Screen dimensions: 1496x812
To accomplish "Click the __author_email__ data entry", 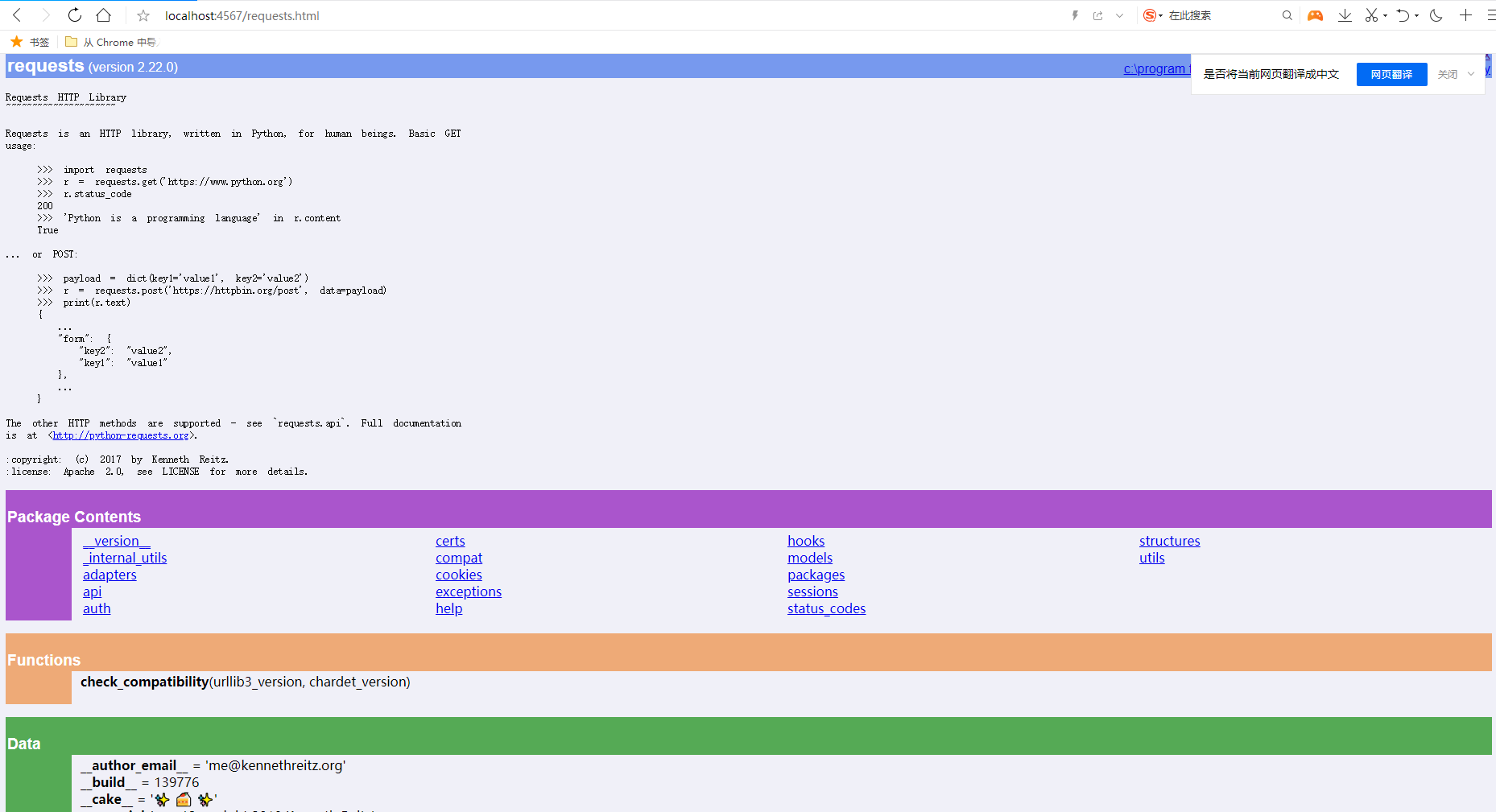I will pyautogui.click(x=213, y=765).
